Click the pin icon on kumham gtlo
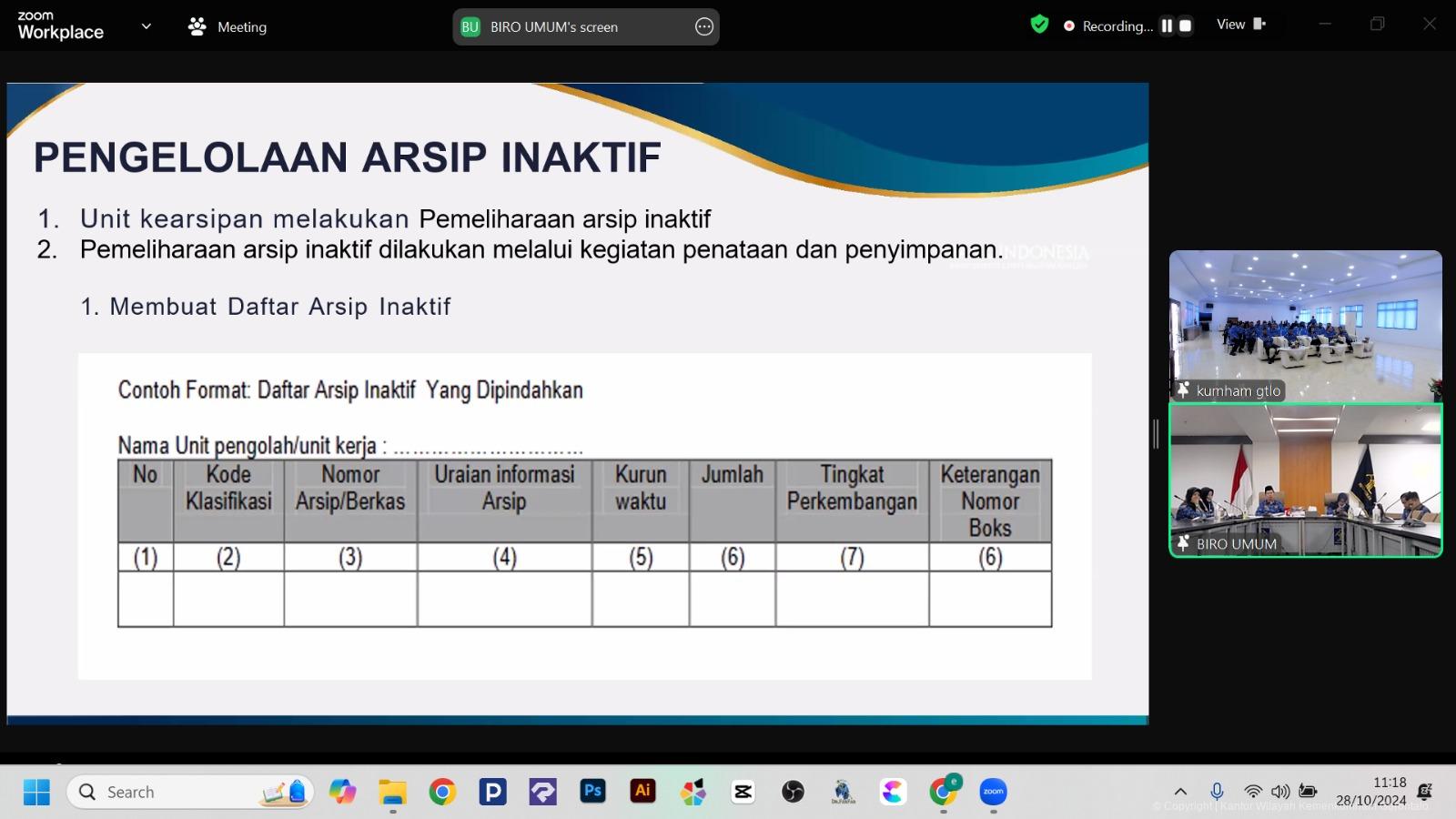 (1183, 389)
